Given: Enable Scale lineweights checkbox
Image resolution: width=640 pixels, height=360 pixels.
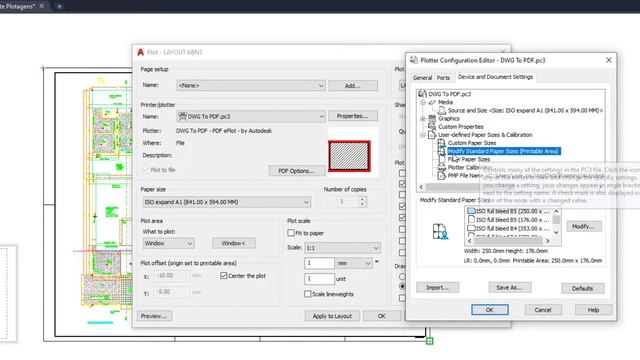Looking at the screenshot, I should (x=307, y=294).
